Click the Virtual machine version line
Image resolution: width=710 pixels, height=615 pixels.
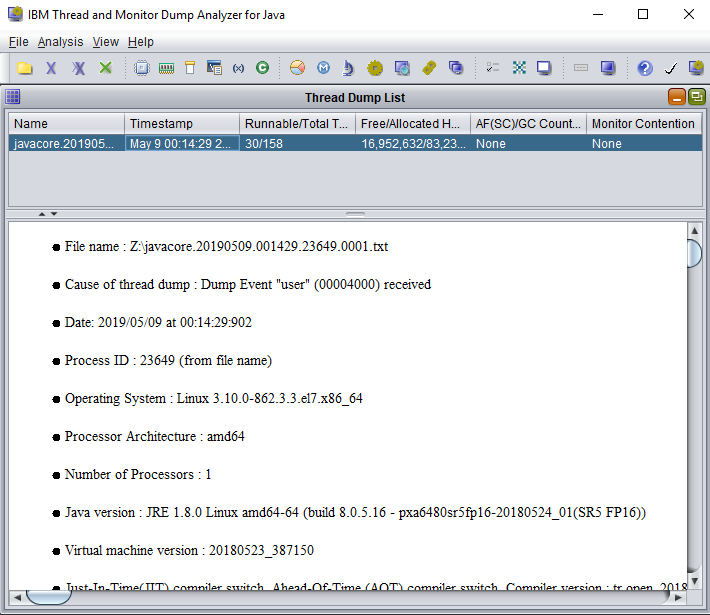click(189, 550)
